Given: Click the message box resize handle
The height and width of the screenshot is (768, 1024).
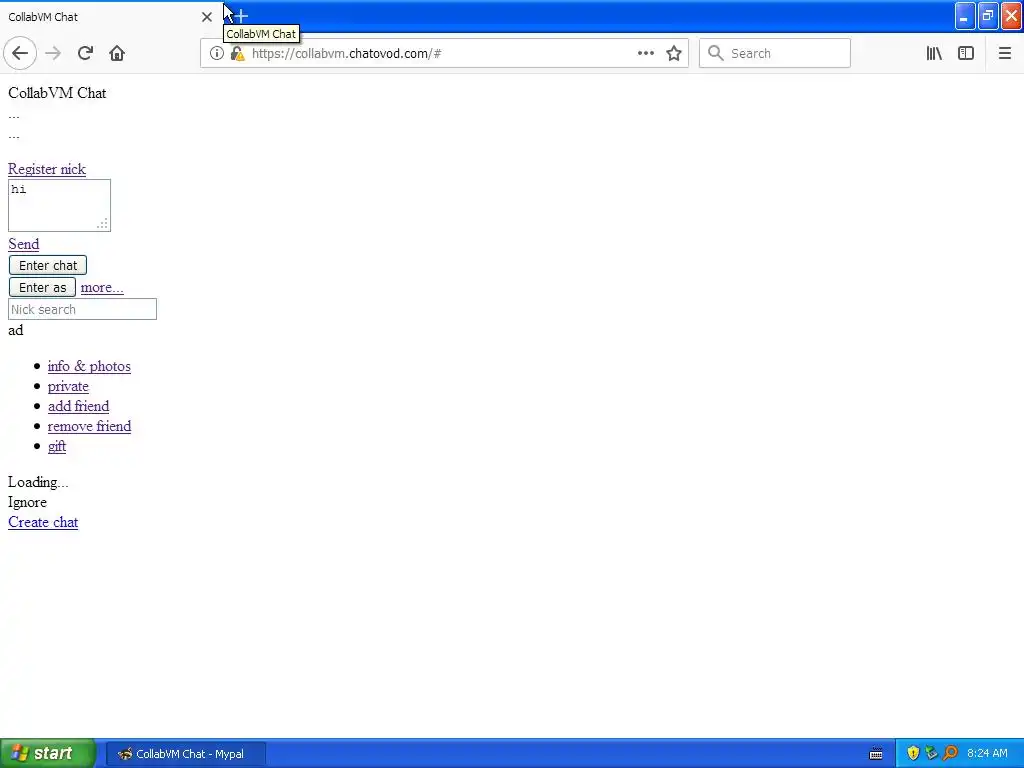Looking at the screenshot, I should (103, 223).
